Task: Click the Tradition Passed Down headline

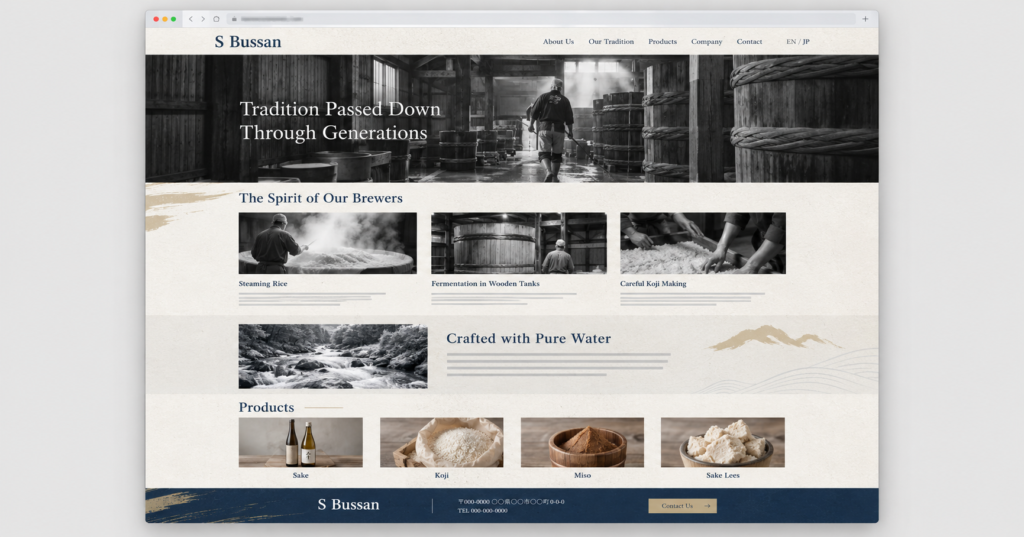Action: 340,121
